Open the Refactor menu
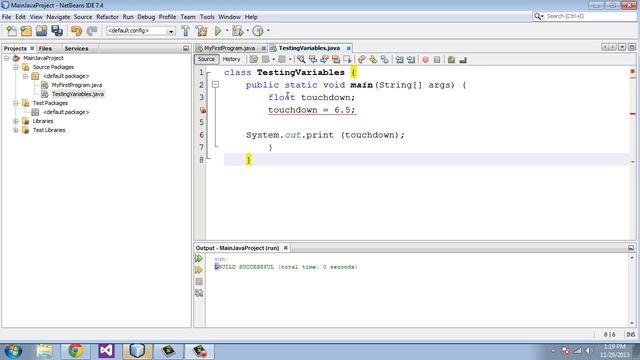Viewport: 640px width, 360px height. coord(107,17)
